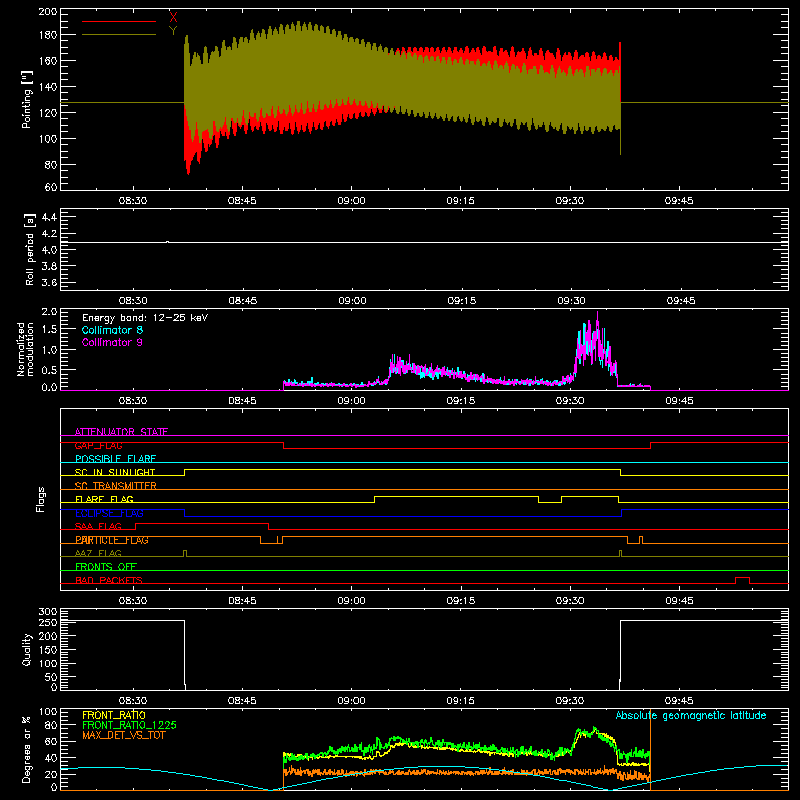Click the 09:30 tick under modulation plot
Viewport: 800px width, 800px height.
pyautogui.click(x=570, y=401)
